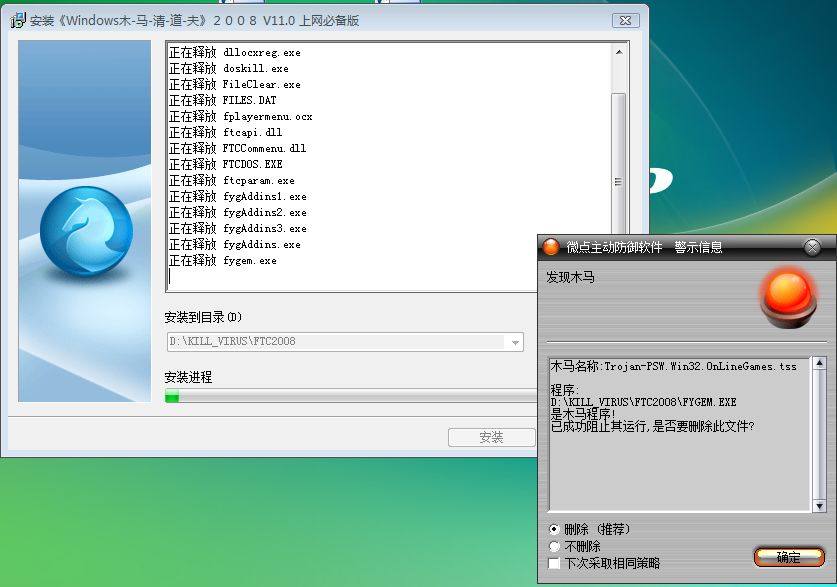Viewport: 837px width, 587px height.
Task: Click the alert title 微点主动防御软件 警示信息
Action: click(x=644, y=247)
